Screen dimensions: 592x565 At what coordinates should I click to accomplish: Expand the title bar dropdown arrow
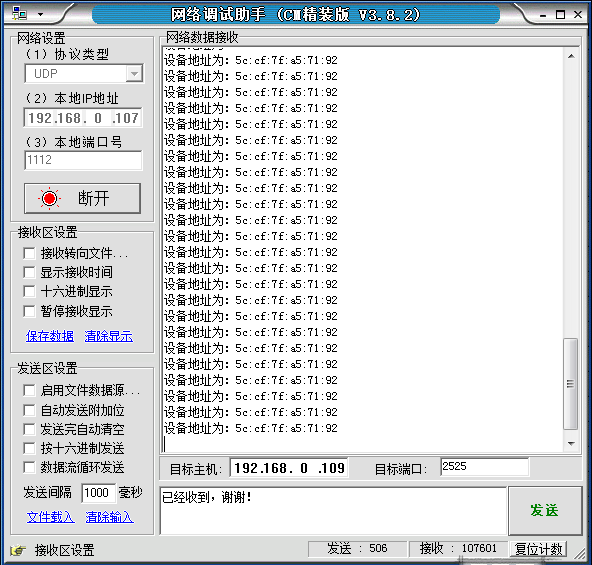click(x=40, y=15)
